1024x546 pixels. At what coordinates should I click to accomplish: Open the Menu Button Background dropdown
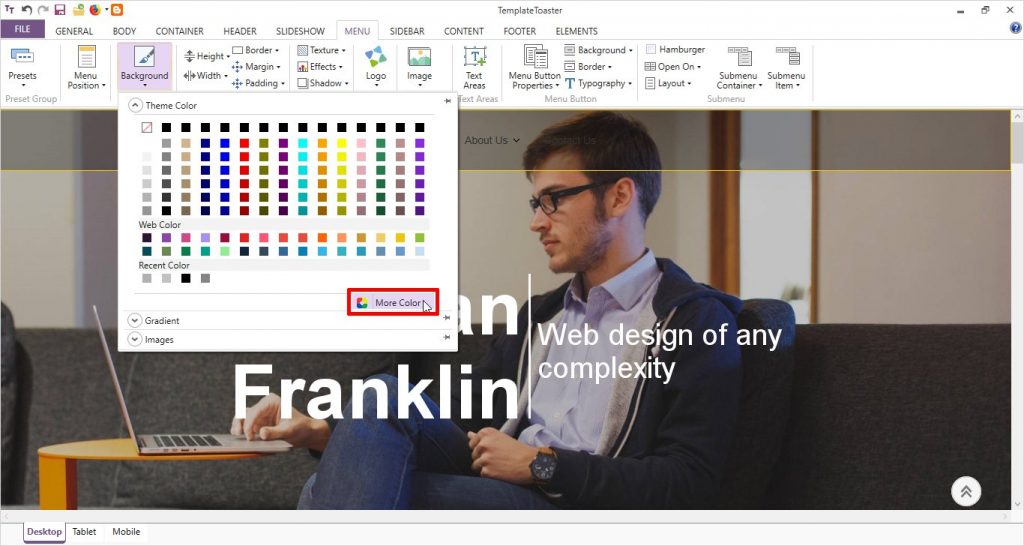tap(599, 50)
